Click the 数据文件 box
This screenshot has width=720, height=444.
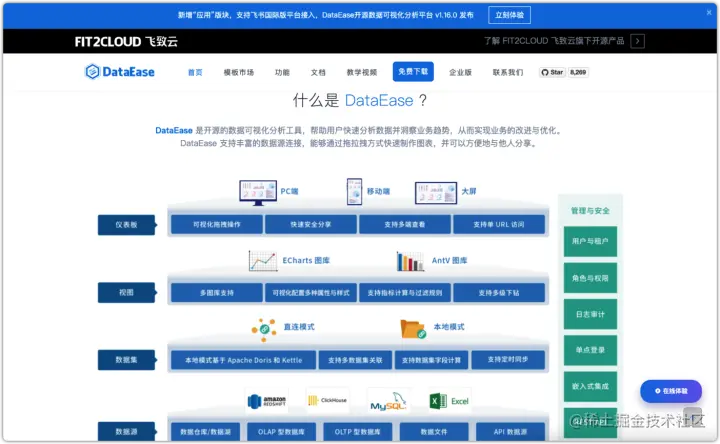coord(434,432)
